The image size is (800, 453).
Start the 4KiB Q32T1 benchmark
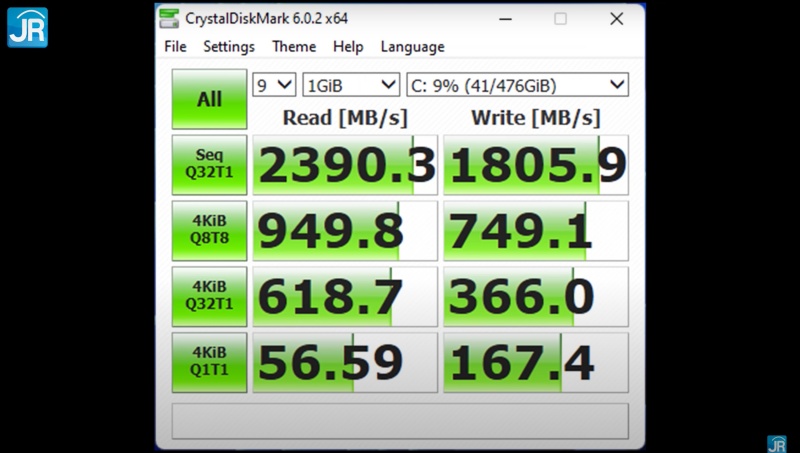pyautogui.click(x=209, y=296)
